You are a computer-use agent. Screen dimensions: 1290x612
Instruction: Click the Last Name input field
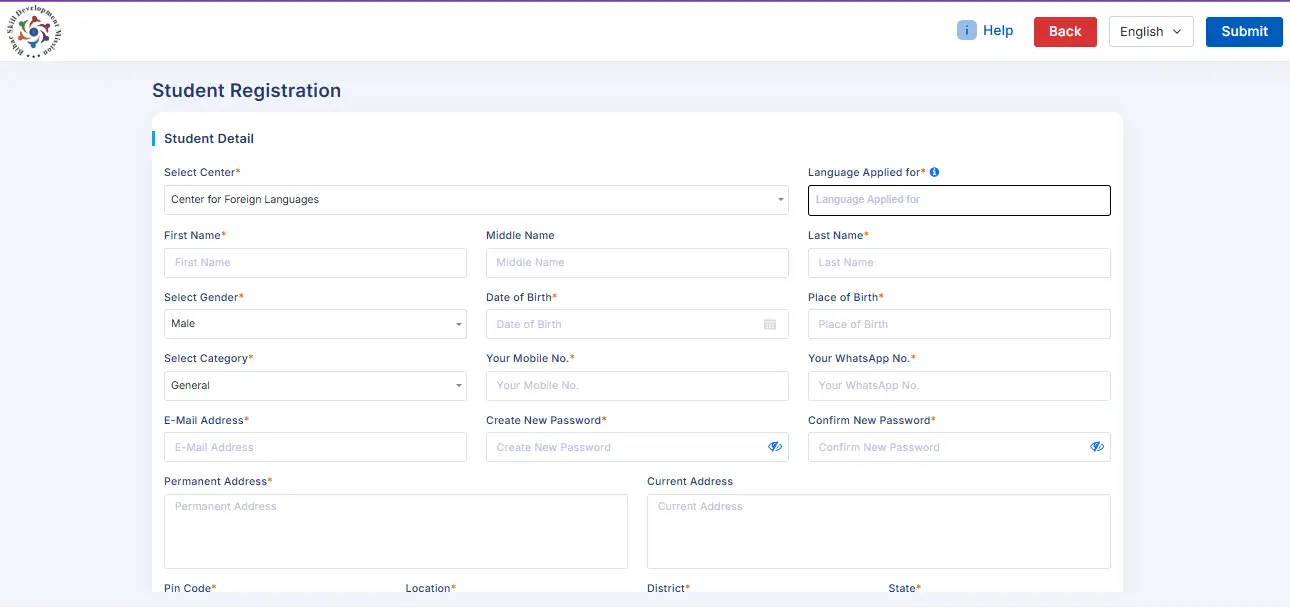point(959,263)
